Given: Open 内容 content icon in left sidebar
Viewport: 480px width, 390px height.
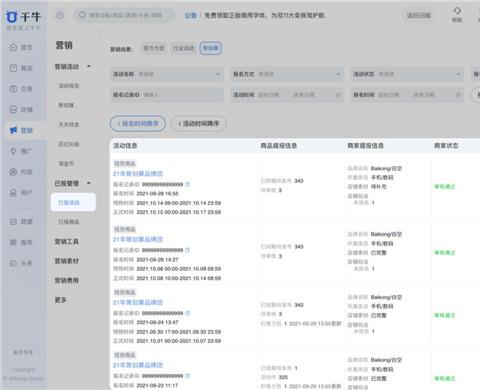Looking at the screenshot, I should point(13,172).
